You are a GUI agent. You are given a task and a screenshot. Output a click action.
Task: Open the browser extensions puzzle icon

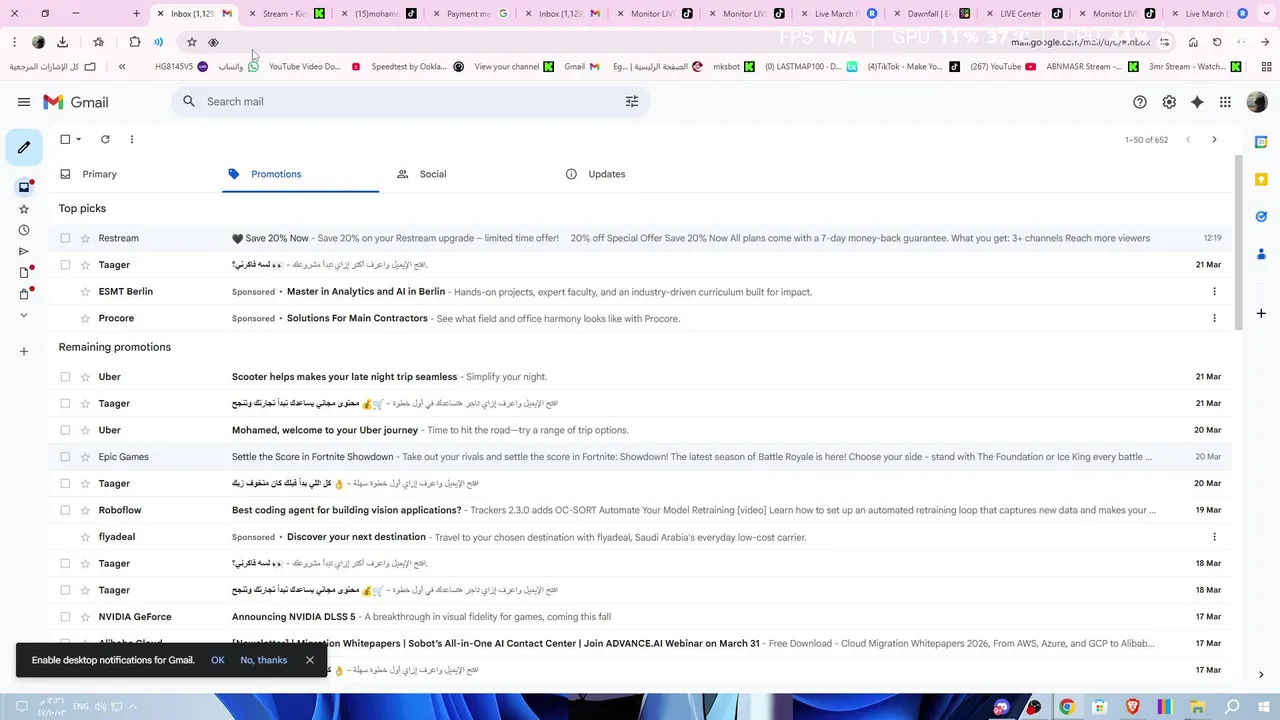[135, 42]
